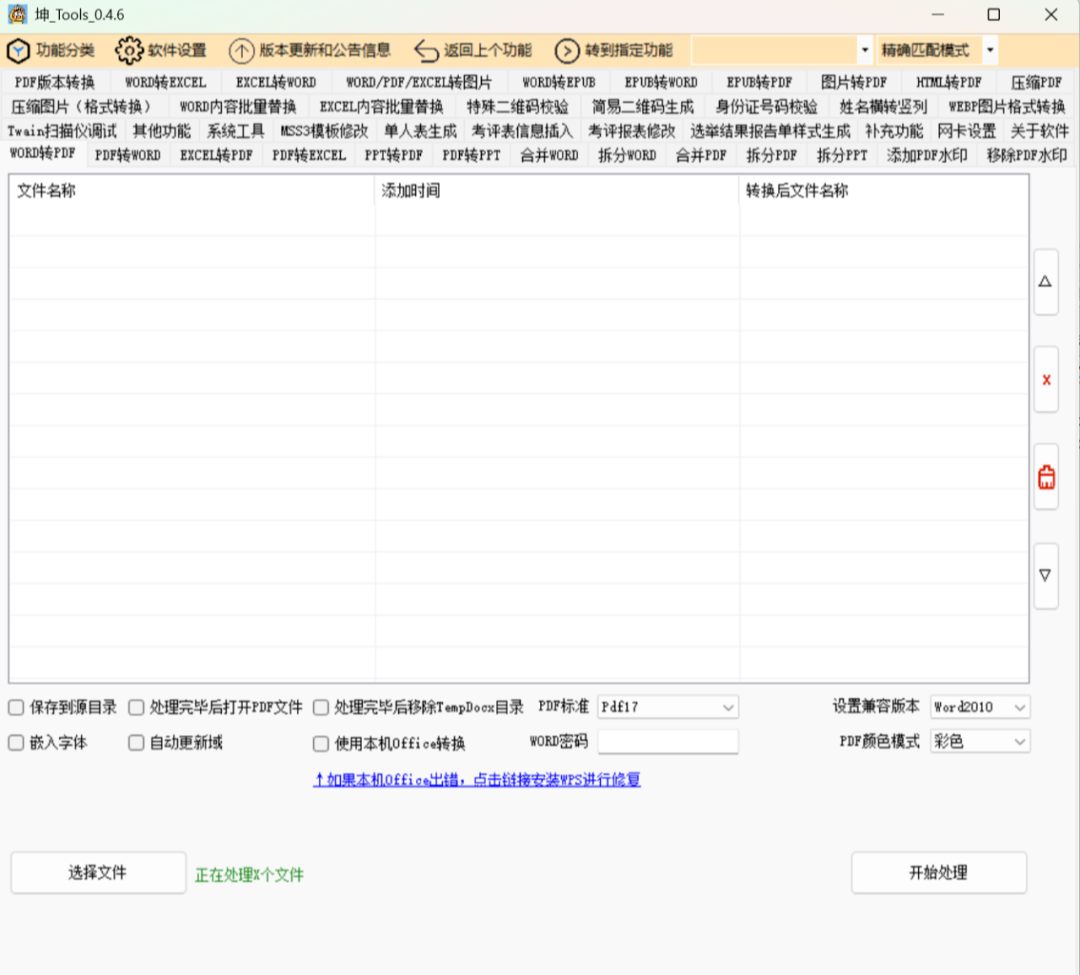The width and height of the screenshot is (1080, 975).
Task: Open link to install WPS for Office repair
Action: 477,779
